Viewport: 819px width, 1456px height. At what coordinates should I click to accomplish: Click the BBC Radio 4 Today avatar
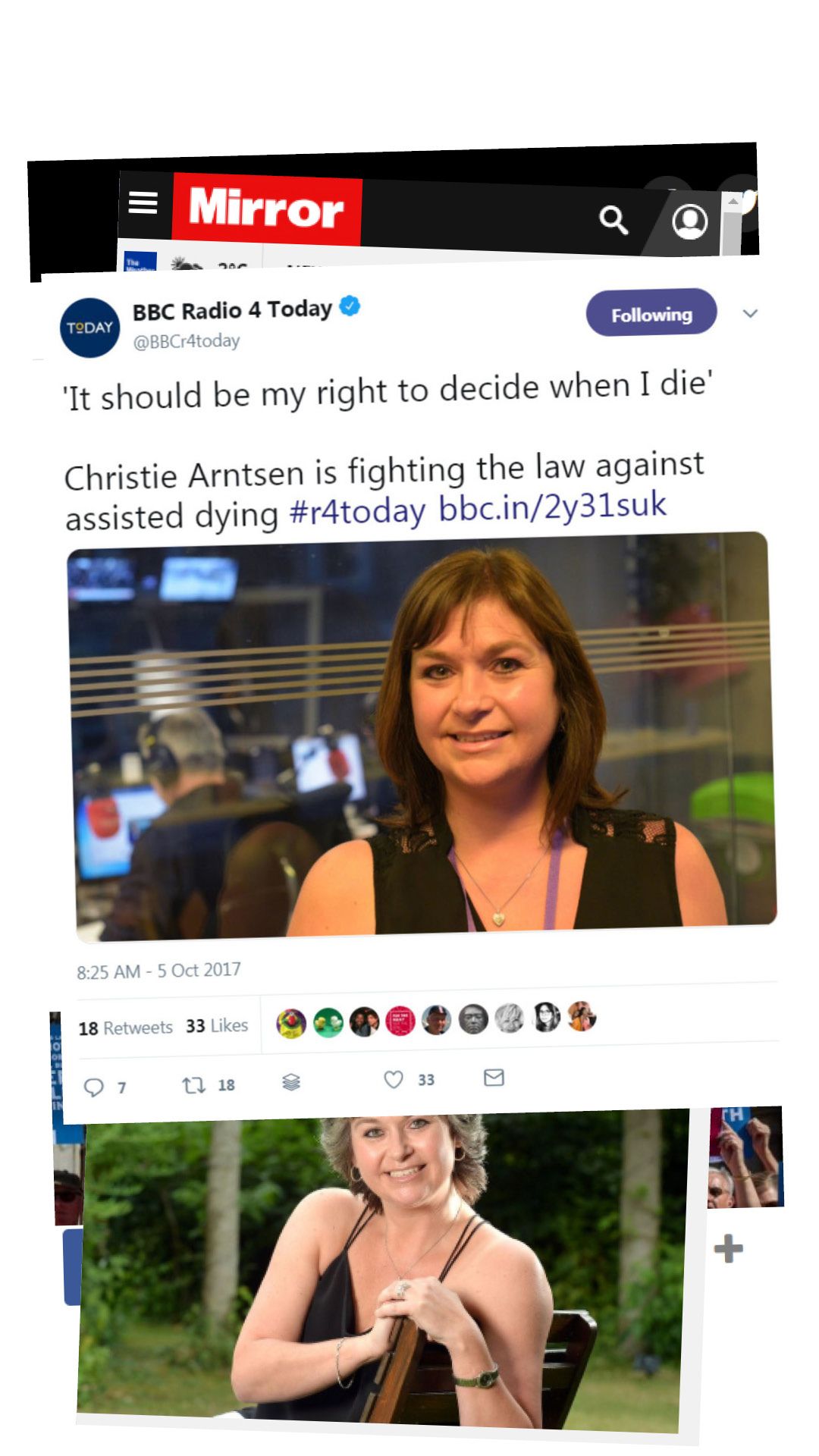click(89, 328)
